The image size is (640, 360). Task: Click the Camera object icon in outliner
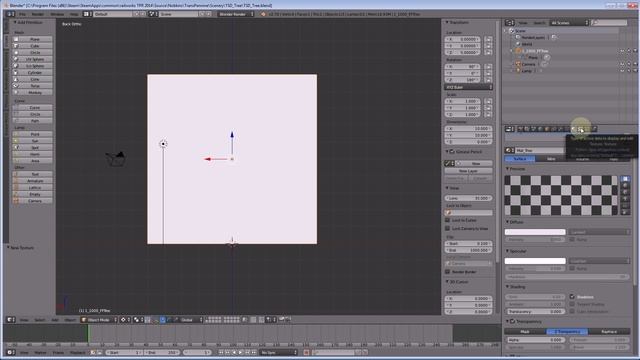coord(518,64)
